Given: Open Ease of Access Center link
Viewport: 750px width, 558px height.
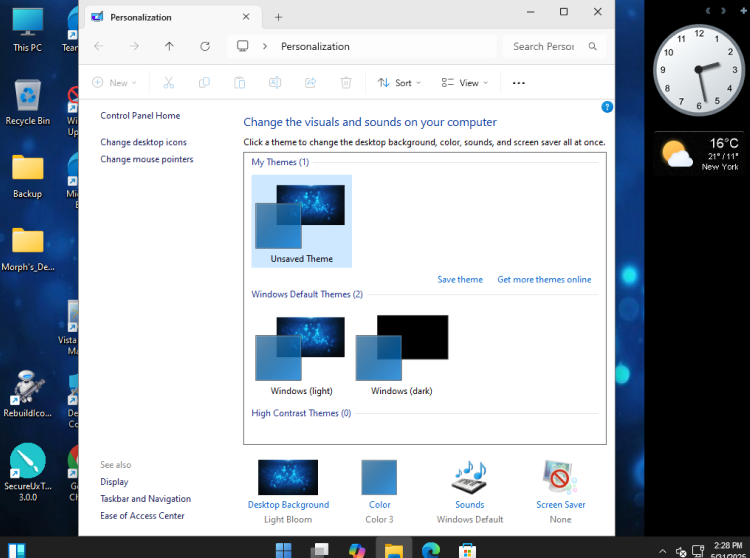Looking at the screenshot, I should coord(142,515).
